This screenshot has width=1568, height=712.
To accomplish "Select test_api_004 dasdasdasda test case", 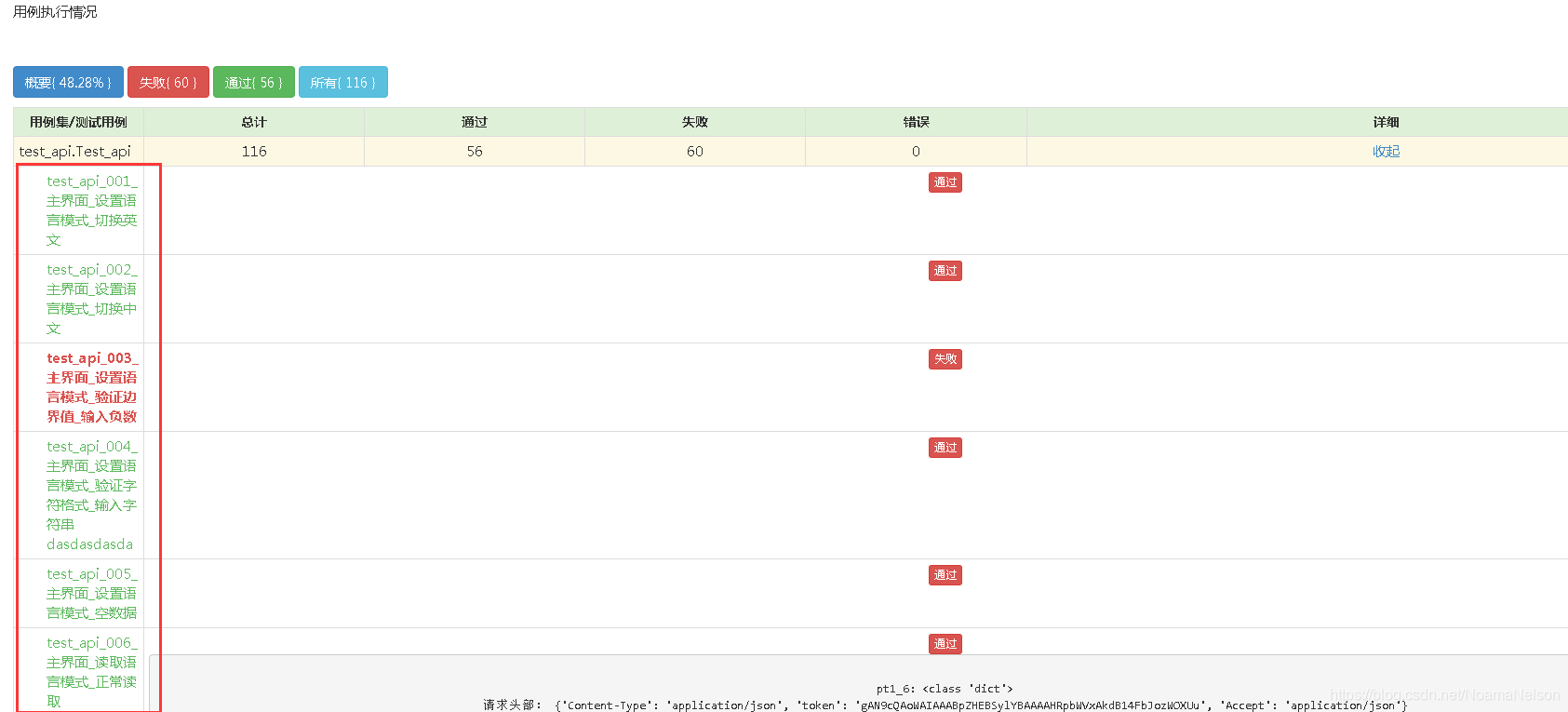I will click(x=91, y=495).
